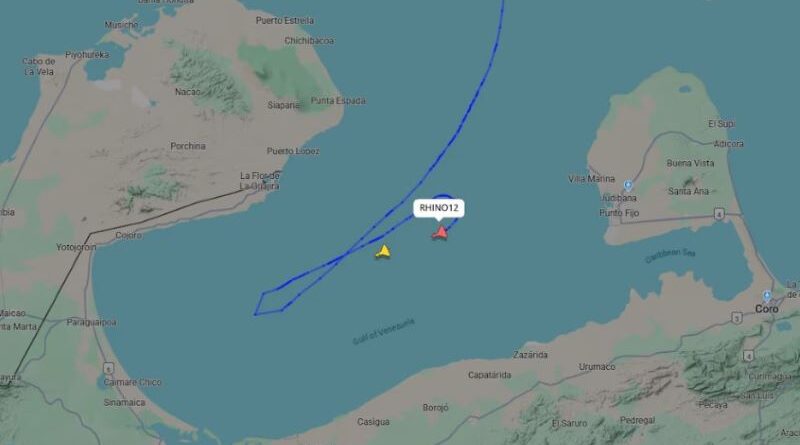
Task: Click route 4 shield near Curimagua
Action: tap(748, 356)
